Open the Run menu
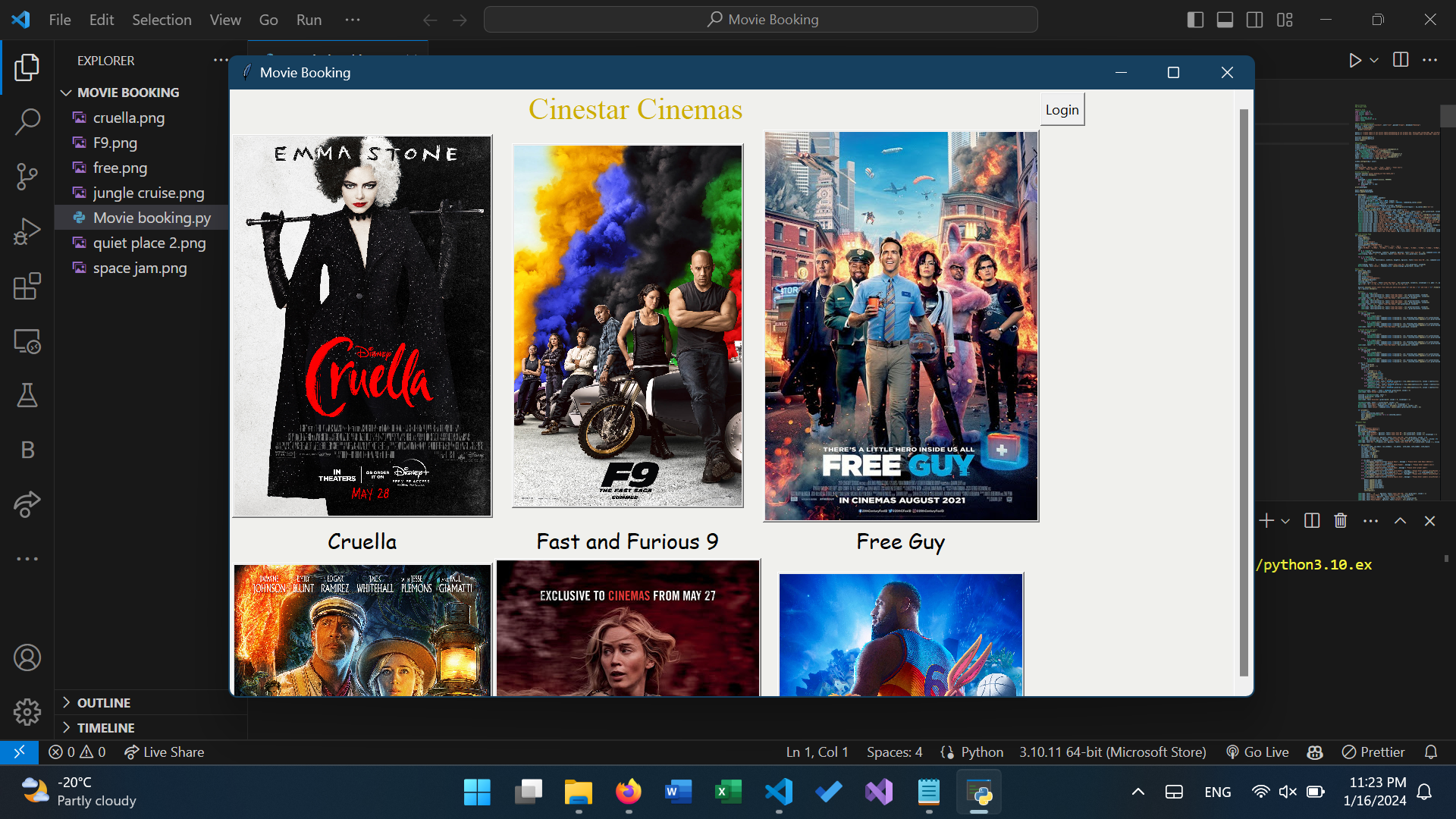Screen dimensions: 1456x819 (309, 20)
